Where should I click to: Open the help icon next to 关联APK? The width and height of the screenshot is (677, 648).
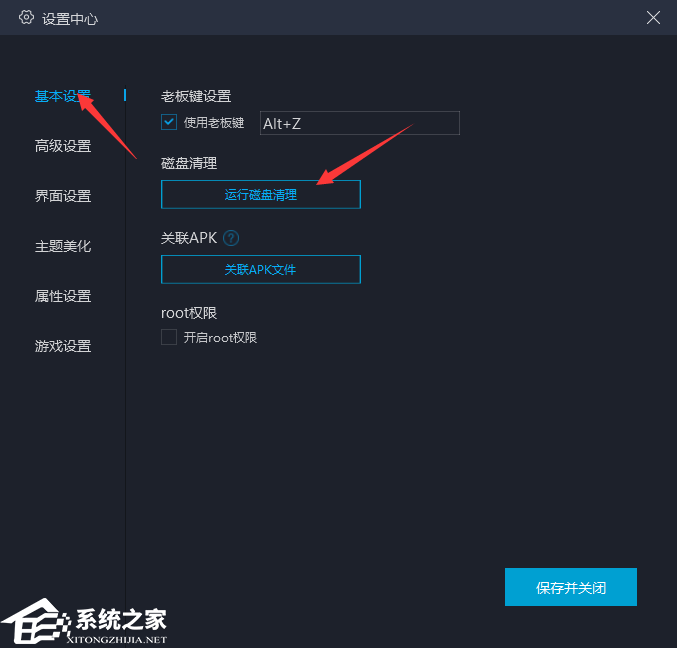coord(231,238)
